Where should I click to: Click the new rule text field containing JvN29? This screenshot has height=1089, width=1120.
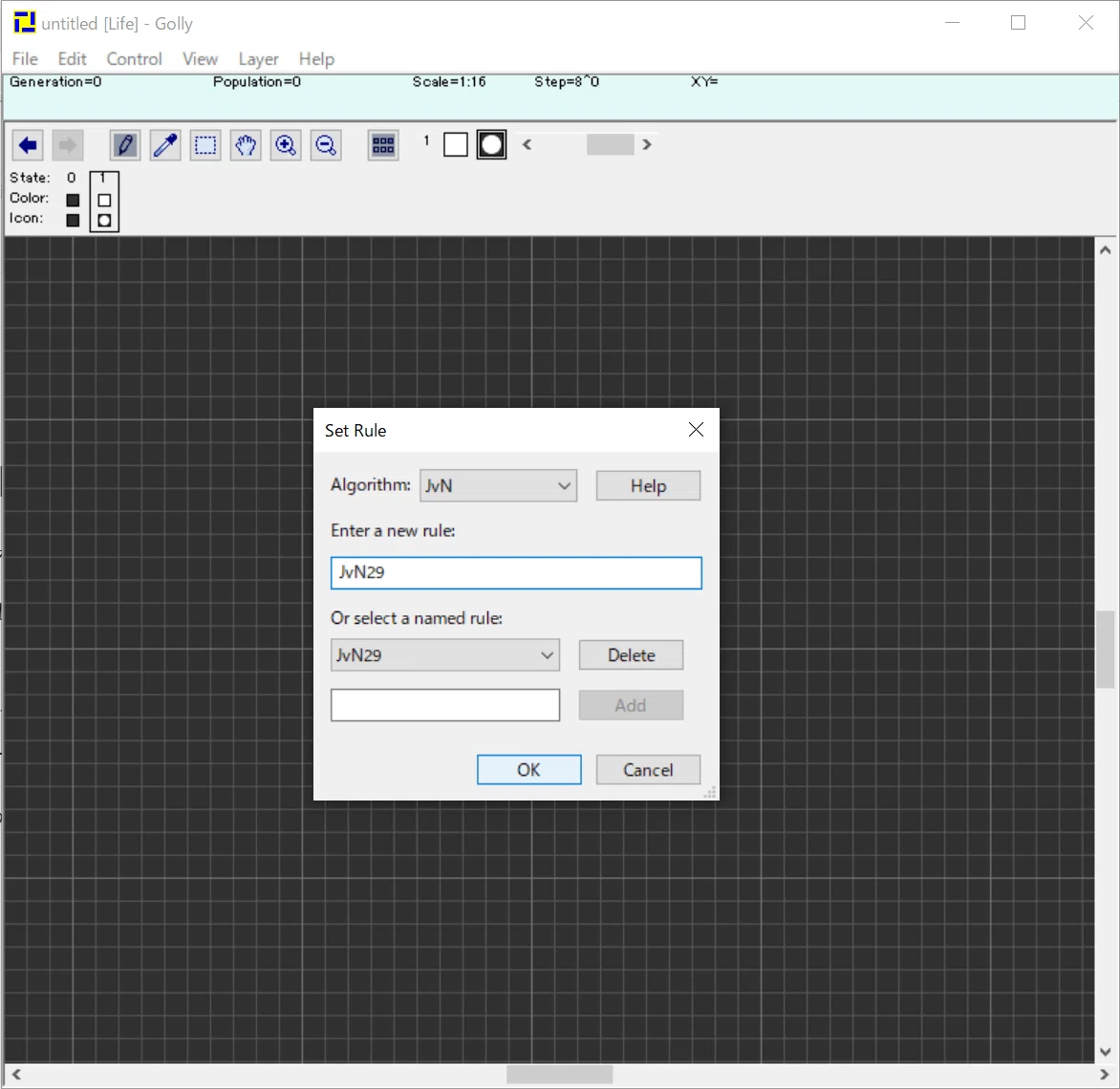pos(516,573)
